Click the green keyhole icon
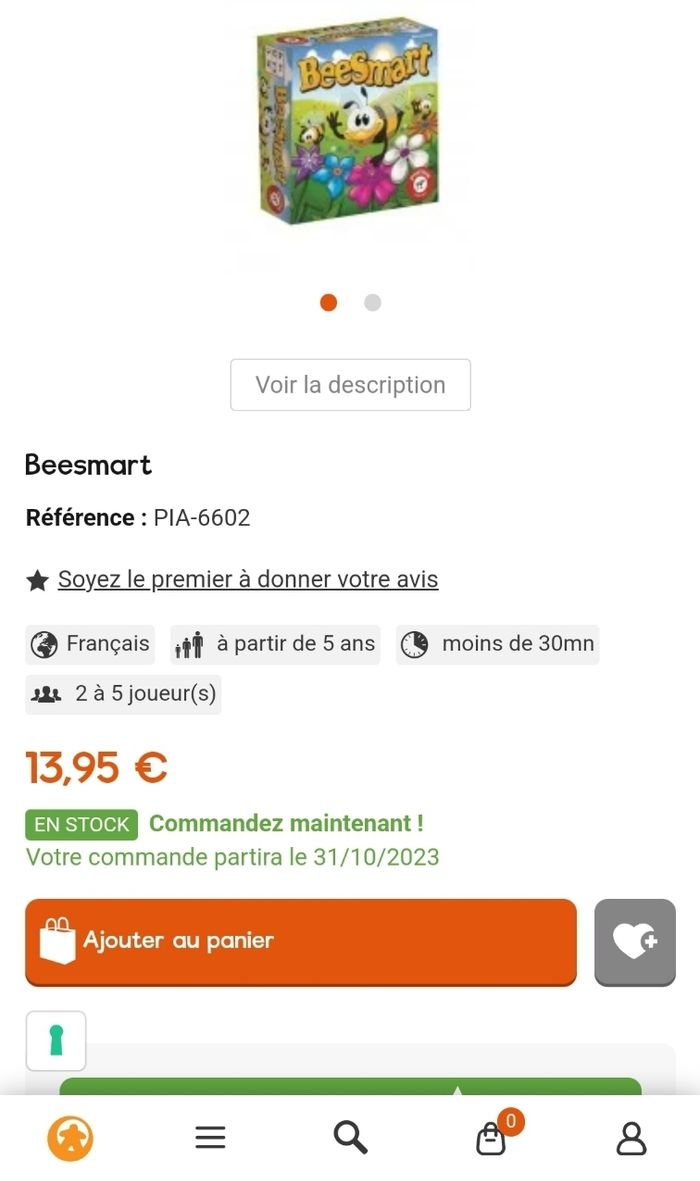Viewport: 700px width, 1181px height. click(x=56, y=1041)
